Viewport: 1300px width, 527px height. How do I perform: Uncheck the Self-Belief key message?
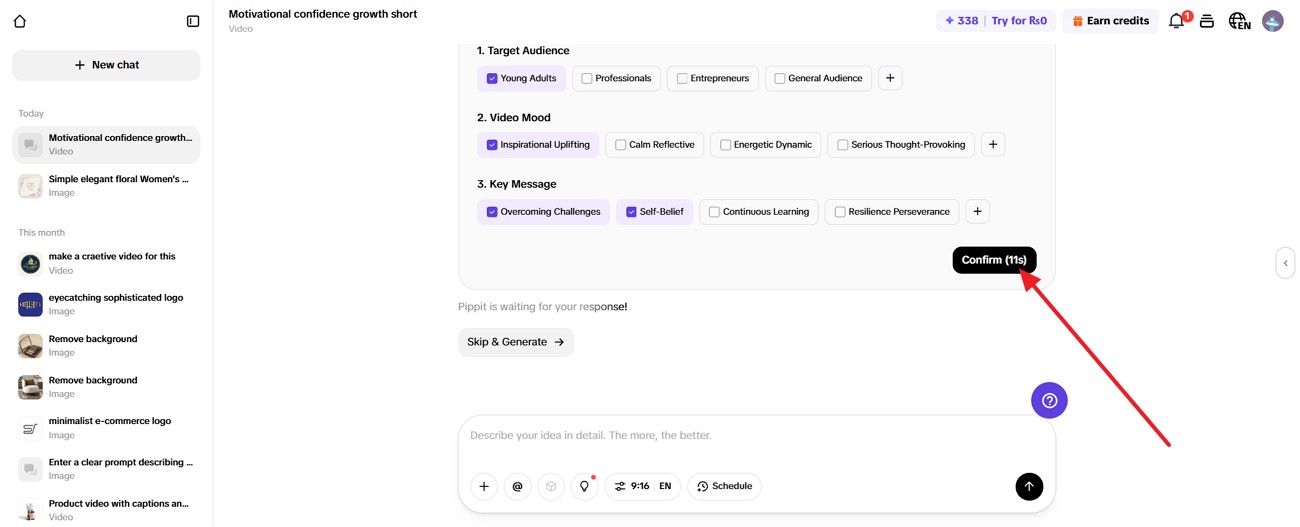pyautogui.click(x=631, y=212)
